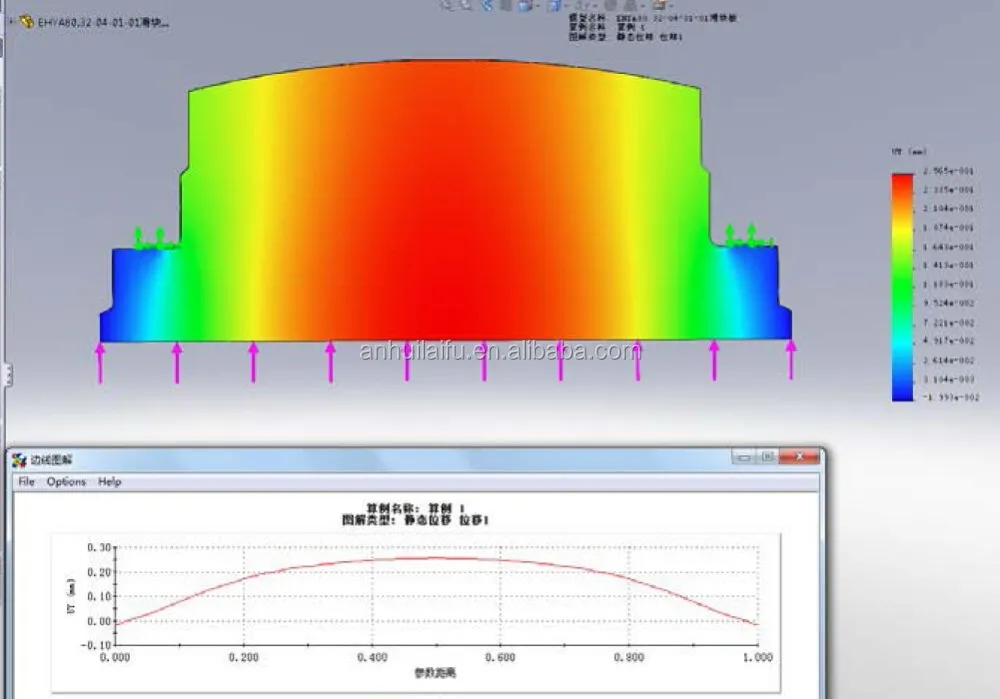Click the green fixture arrows on left step
The height and width of the screenshot is (699, 1000).
151,238
